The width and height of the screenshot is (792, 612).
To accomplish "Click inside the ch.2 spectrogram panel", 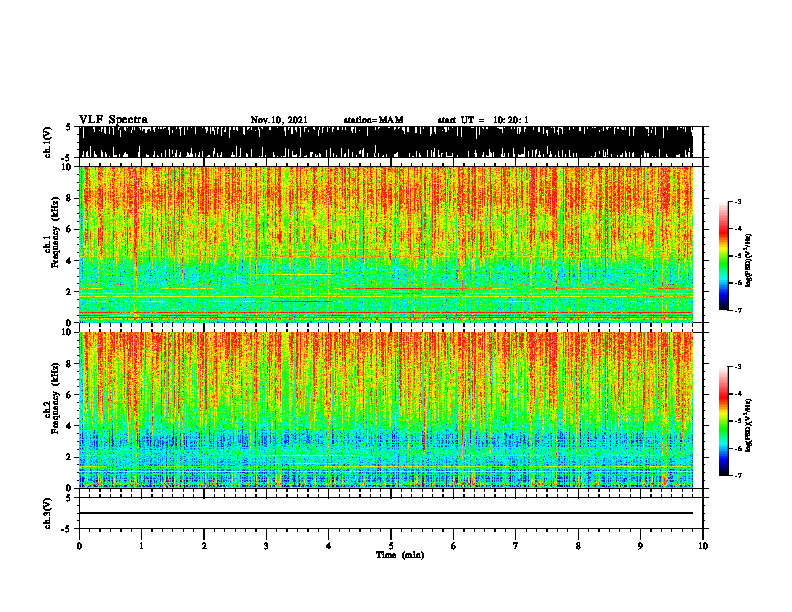I will pos(386,410).
